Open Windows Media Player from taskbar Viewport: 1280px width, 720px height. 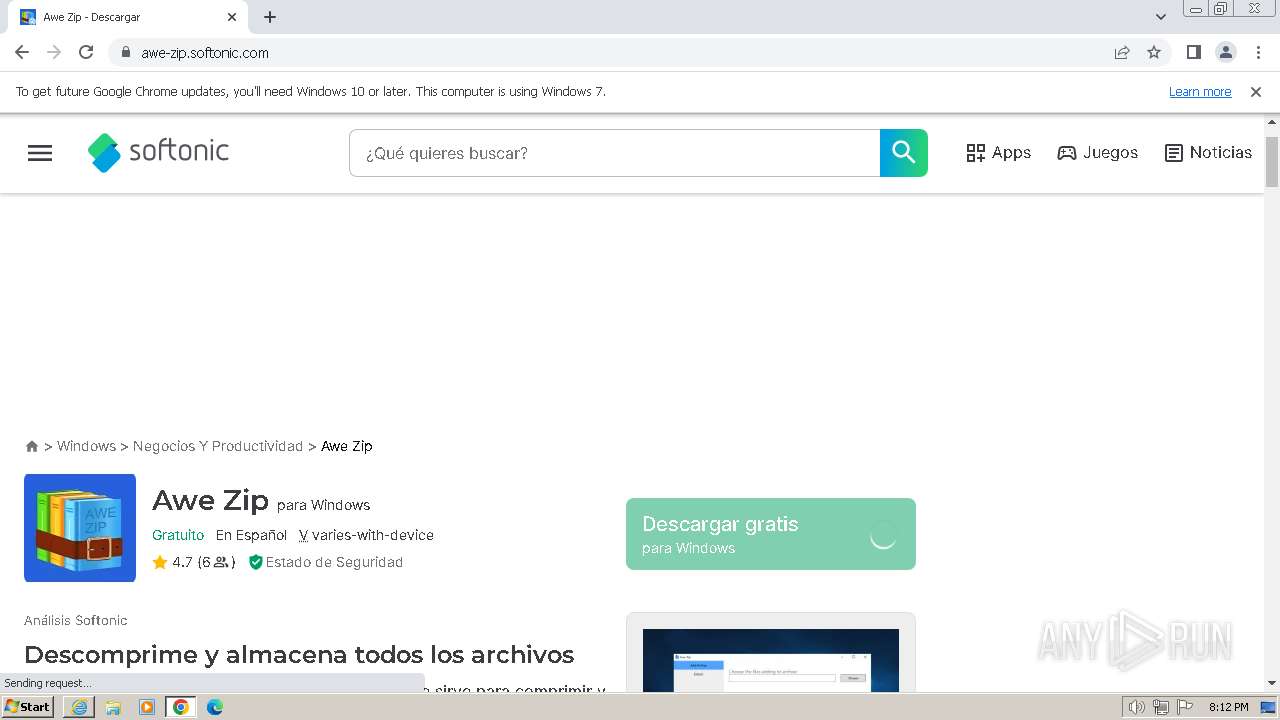click(x=147, y=707)
